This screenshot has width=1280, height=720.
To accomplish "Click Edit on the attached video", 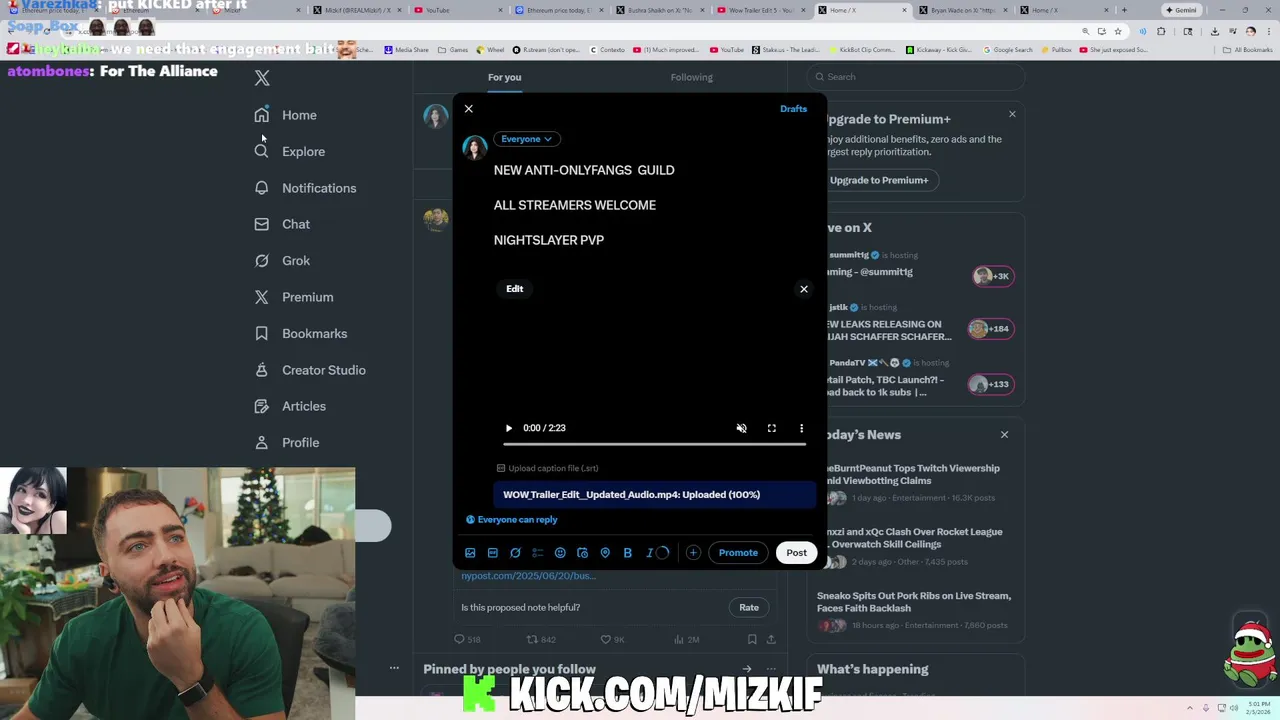I will [x=515, y=289].
